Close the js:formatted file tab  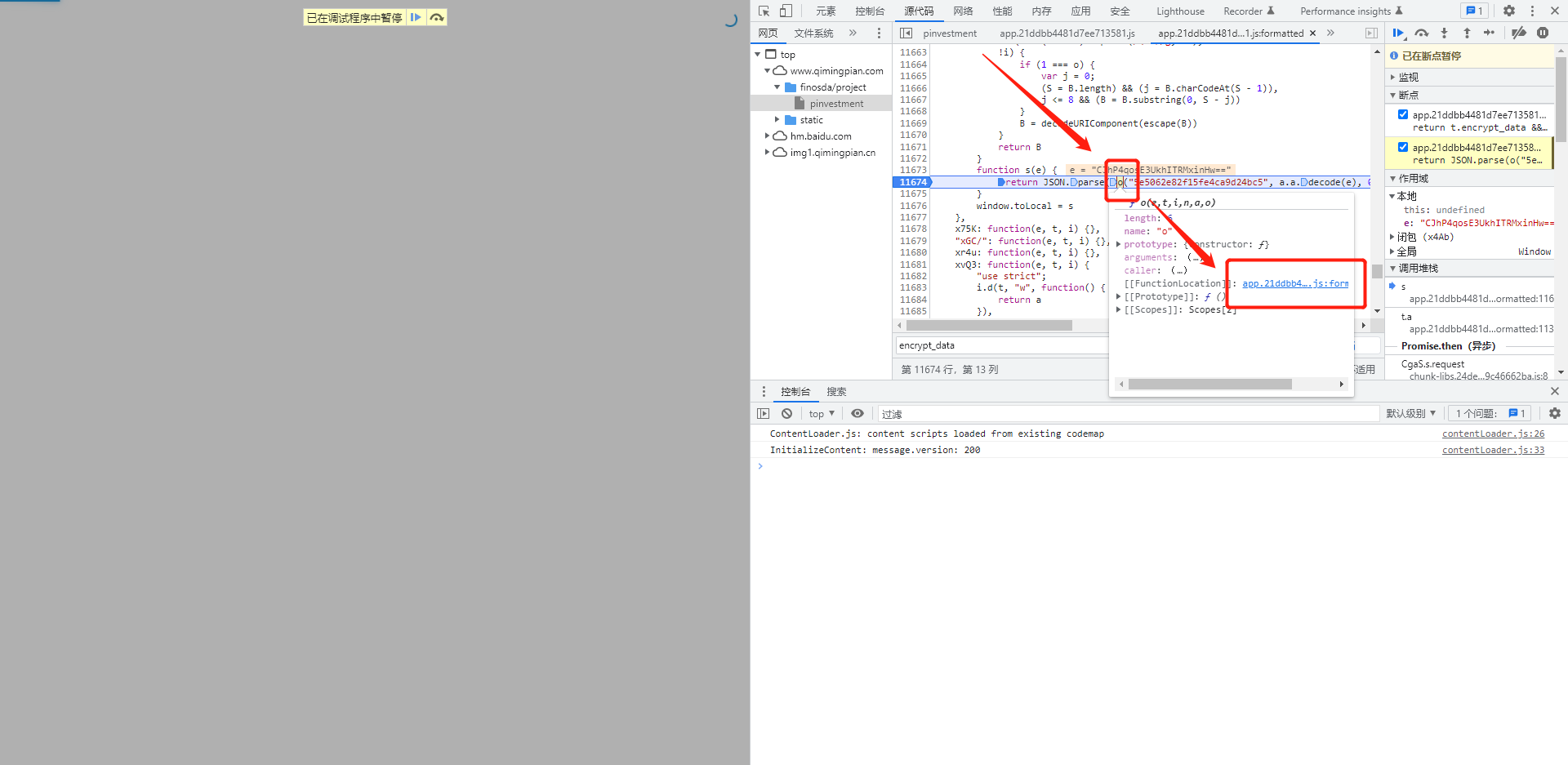1312,33
